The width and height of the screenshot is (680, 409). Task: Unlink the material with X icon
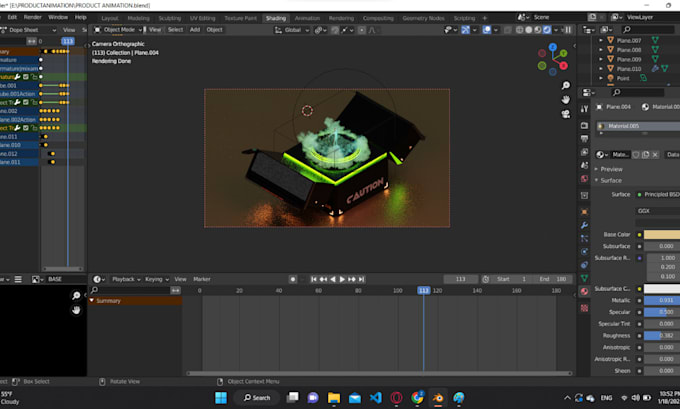(x=655, y=155)
